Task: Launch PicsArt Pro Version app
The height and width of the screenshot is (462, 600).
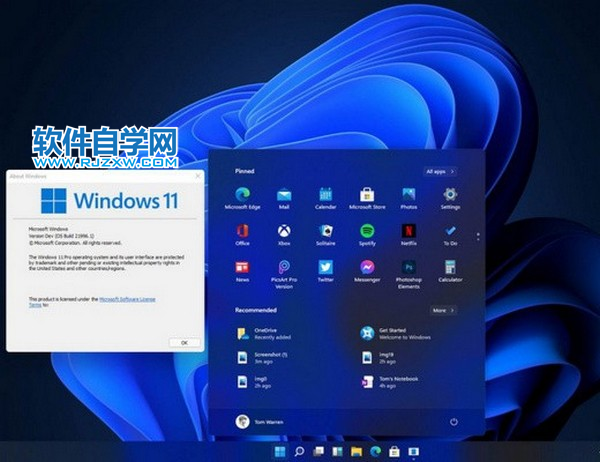Action: [284, 274]
